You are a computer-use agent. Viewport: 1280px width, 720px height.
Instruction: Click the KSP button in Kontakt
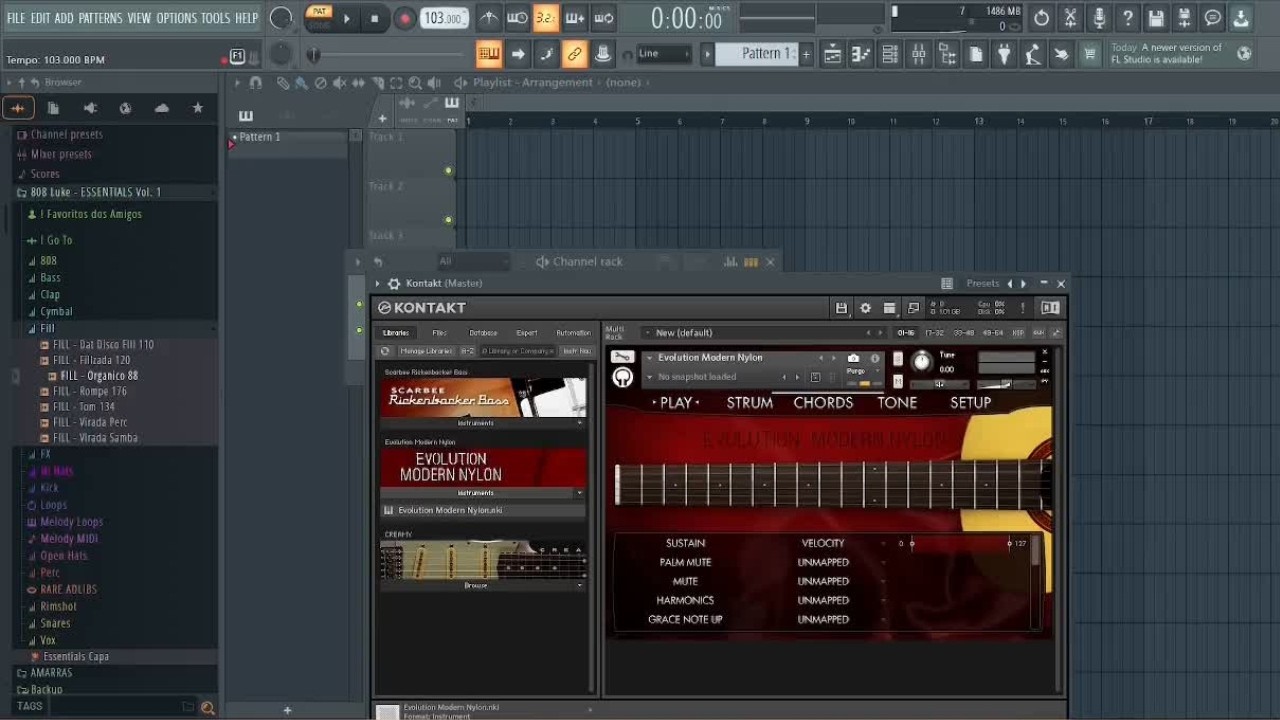click(x=1018, y=333)
